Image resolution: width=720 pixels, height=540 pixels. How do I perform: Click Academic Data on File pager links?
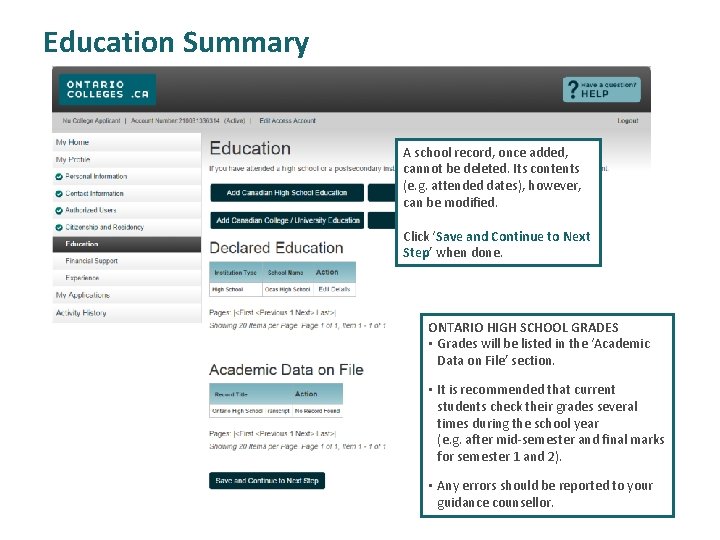(x=273, y=434)
